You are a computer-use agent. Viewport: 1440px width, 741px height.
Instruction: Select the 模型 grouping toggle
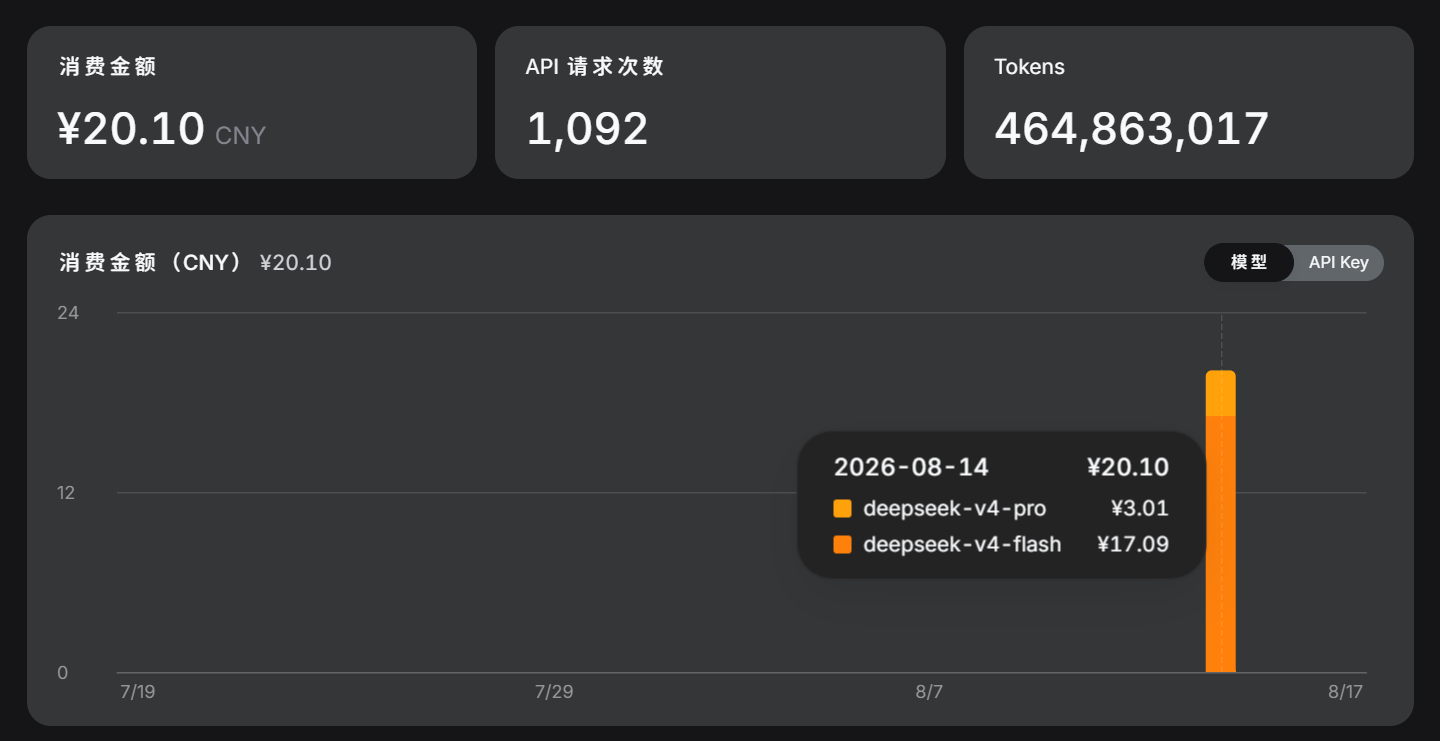pos(1249,262)
